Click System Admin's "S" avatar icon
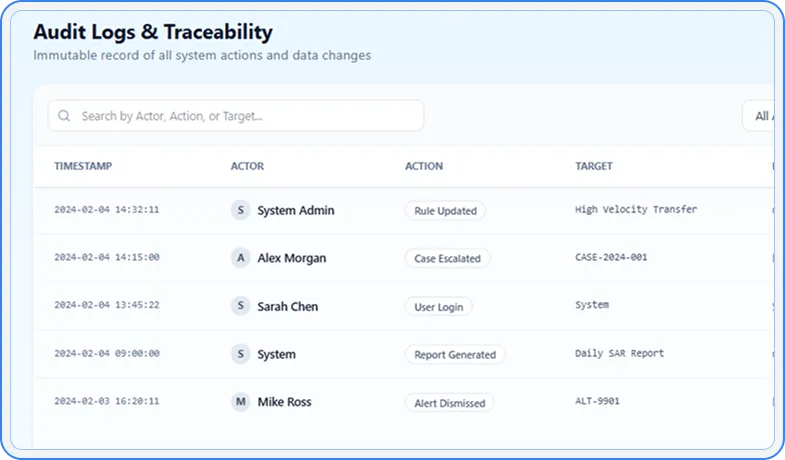 [240, 210]
